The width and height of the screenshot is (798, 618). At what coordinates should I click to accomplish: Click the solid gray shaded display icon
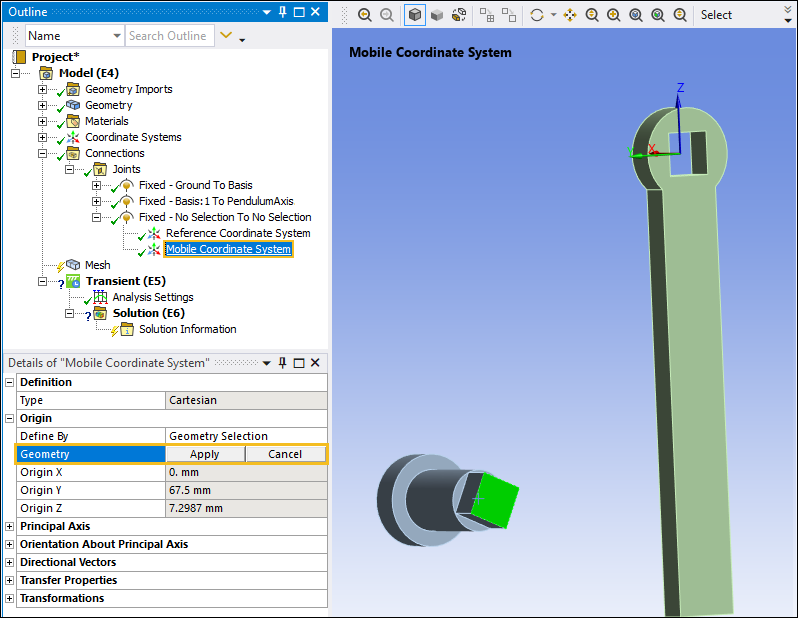click(436, 15)
